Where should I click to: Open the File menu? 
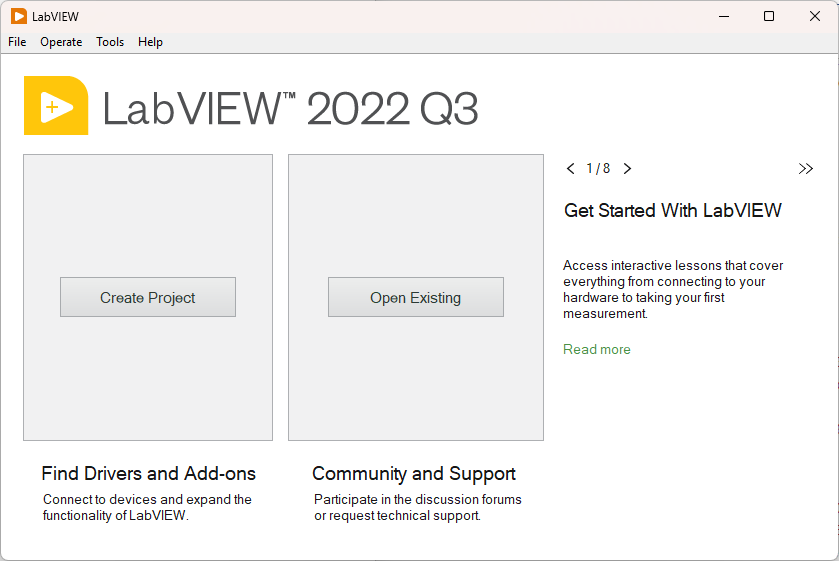click(17, 42)
